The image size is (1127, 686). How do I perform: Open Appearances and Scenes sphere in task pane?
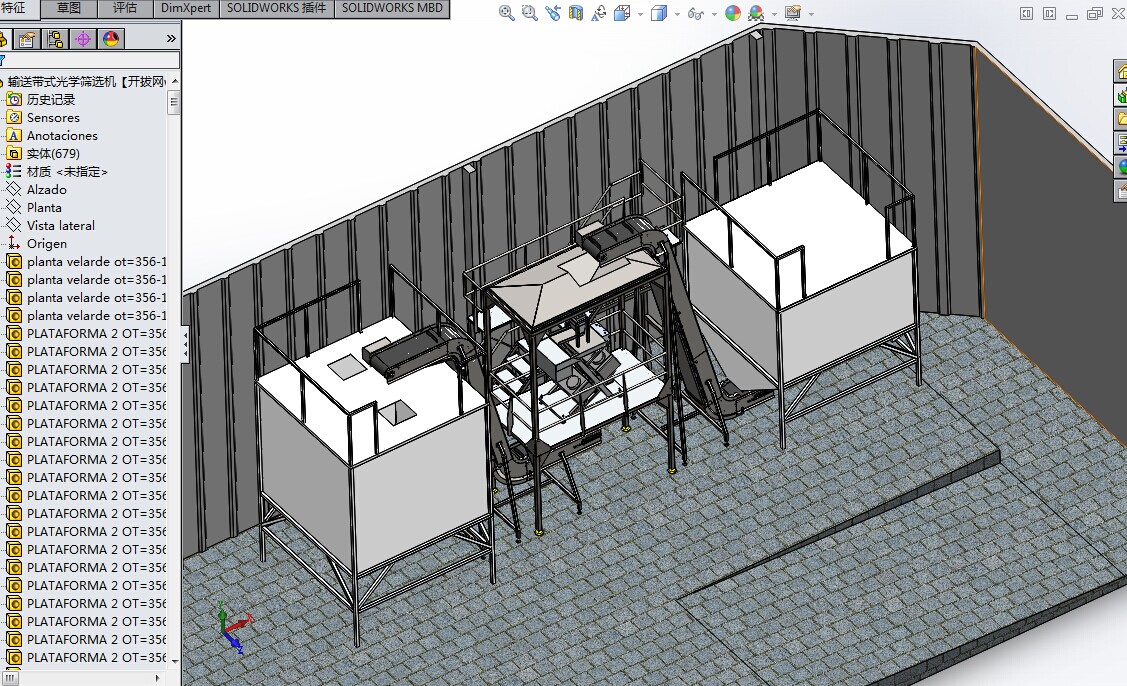point(1121,166)
